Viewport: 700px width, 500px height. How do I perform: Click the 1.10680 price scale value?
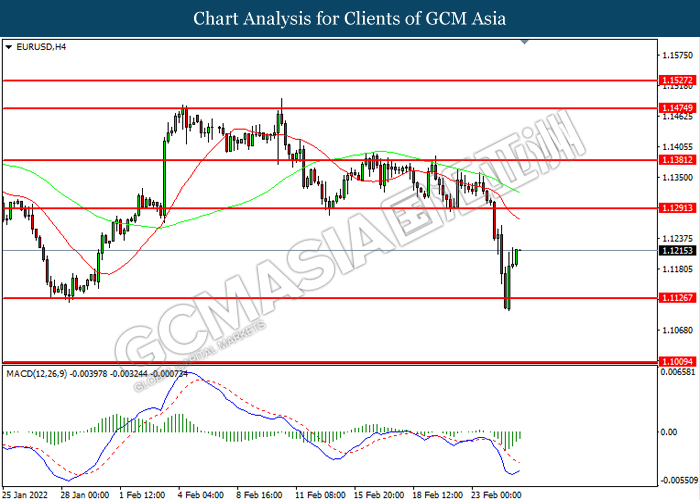[678, 330]
